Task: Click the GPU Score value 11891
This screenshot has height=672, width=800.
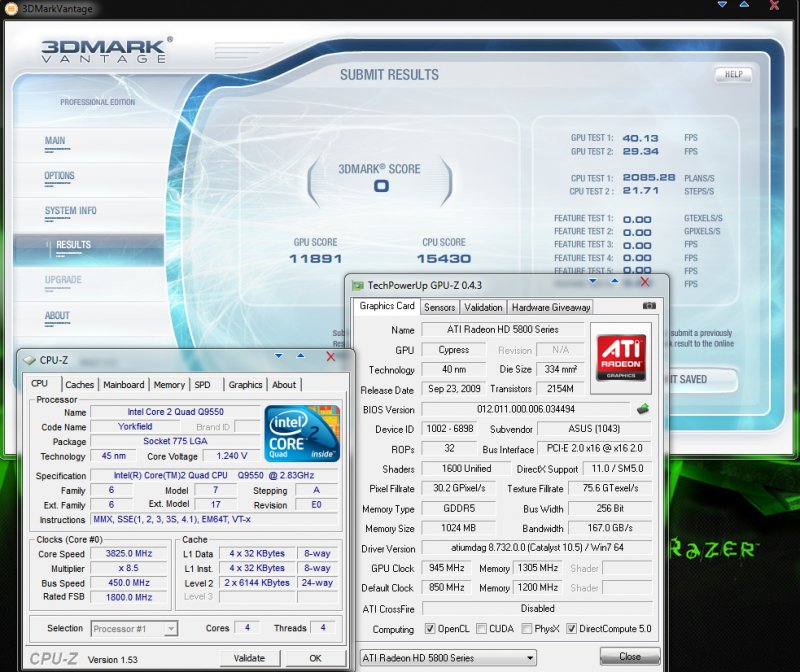Action: tap(315, 259)
